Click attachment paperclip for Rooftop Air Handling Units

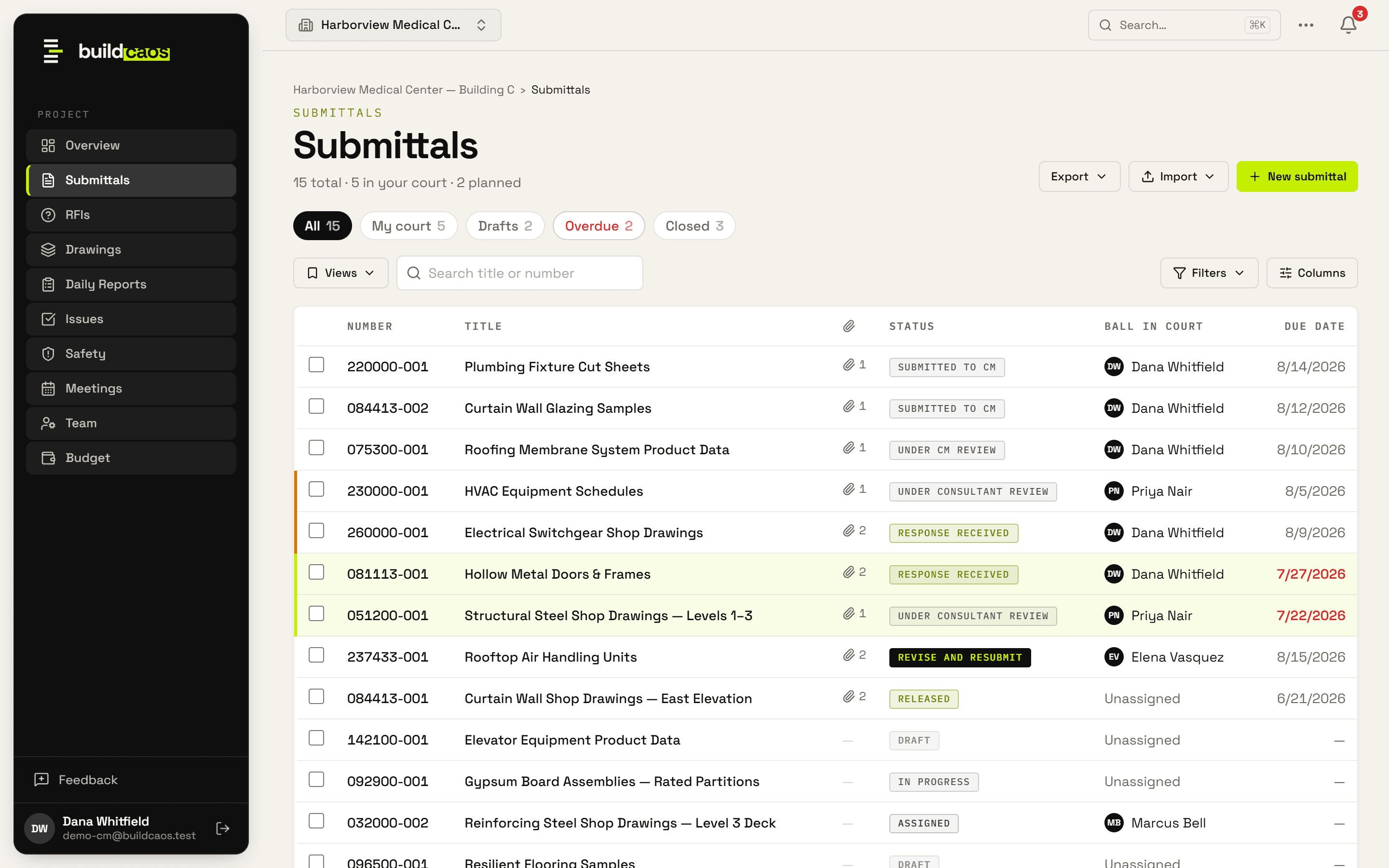point(849,656)
